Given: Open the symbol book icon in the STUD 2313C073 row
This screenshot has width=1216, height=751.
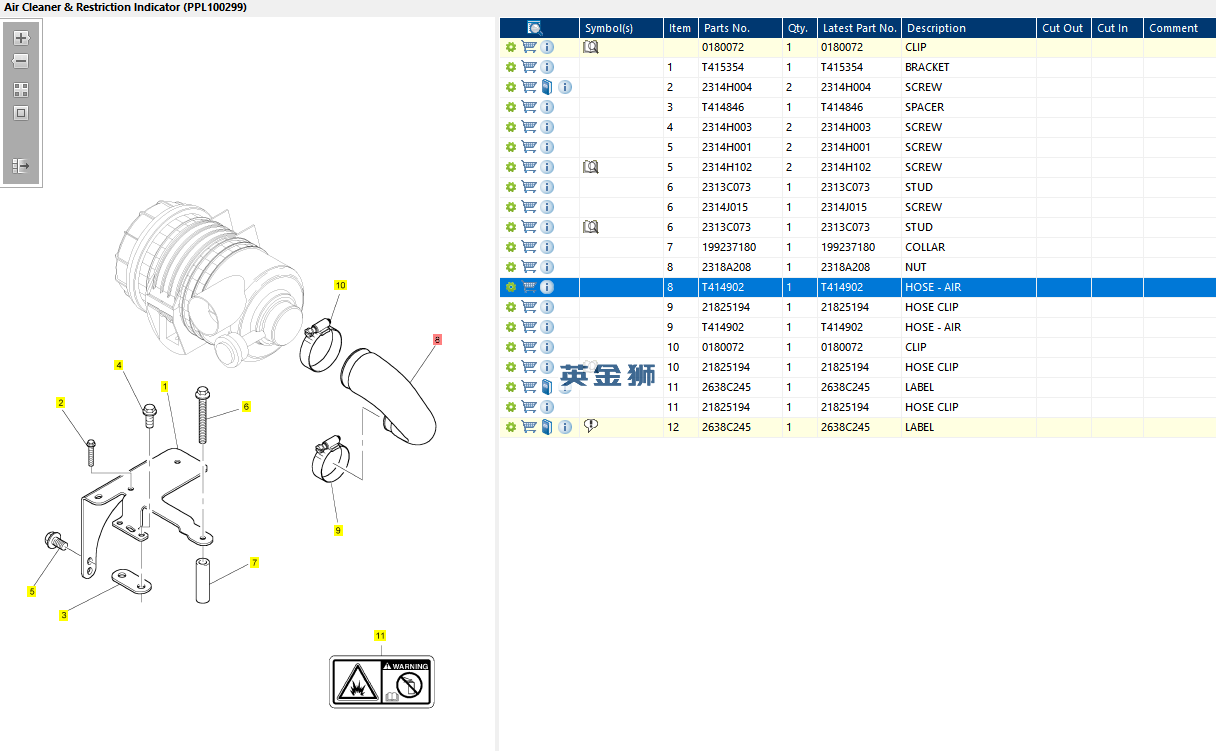Looking at the screenshot, I should coord(590,227).
